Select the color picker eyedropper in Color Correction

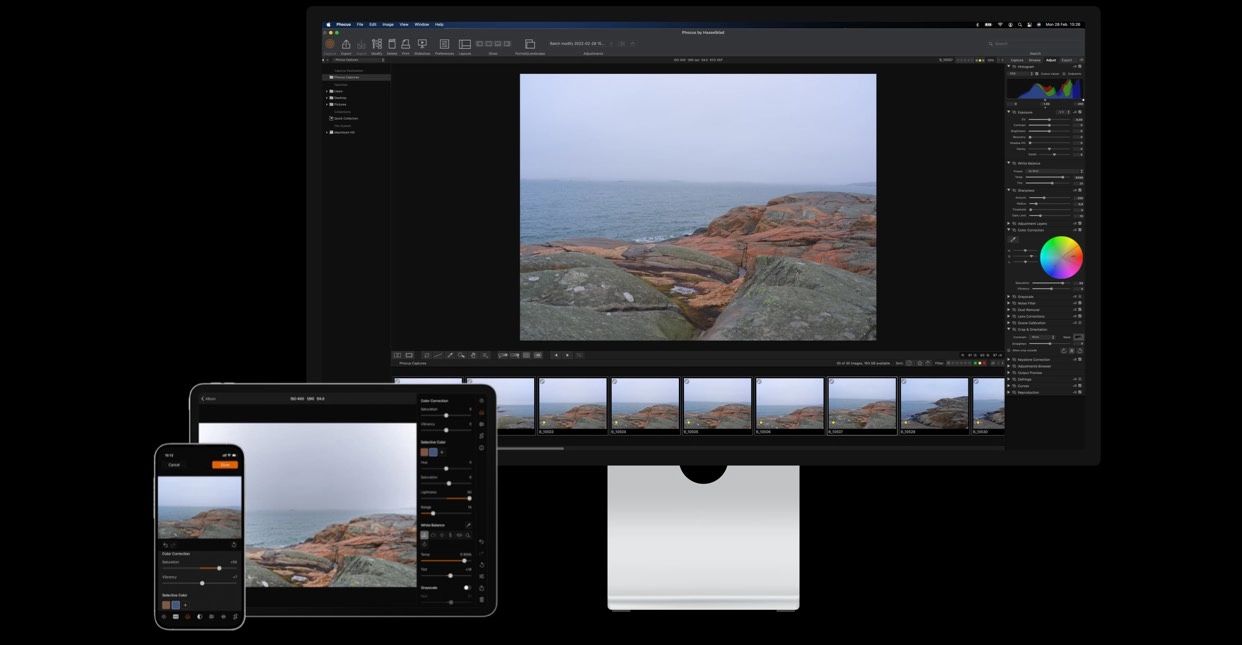(x=1013, y=240)
